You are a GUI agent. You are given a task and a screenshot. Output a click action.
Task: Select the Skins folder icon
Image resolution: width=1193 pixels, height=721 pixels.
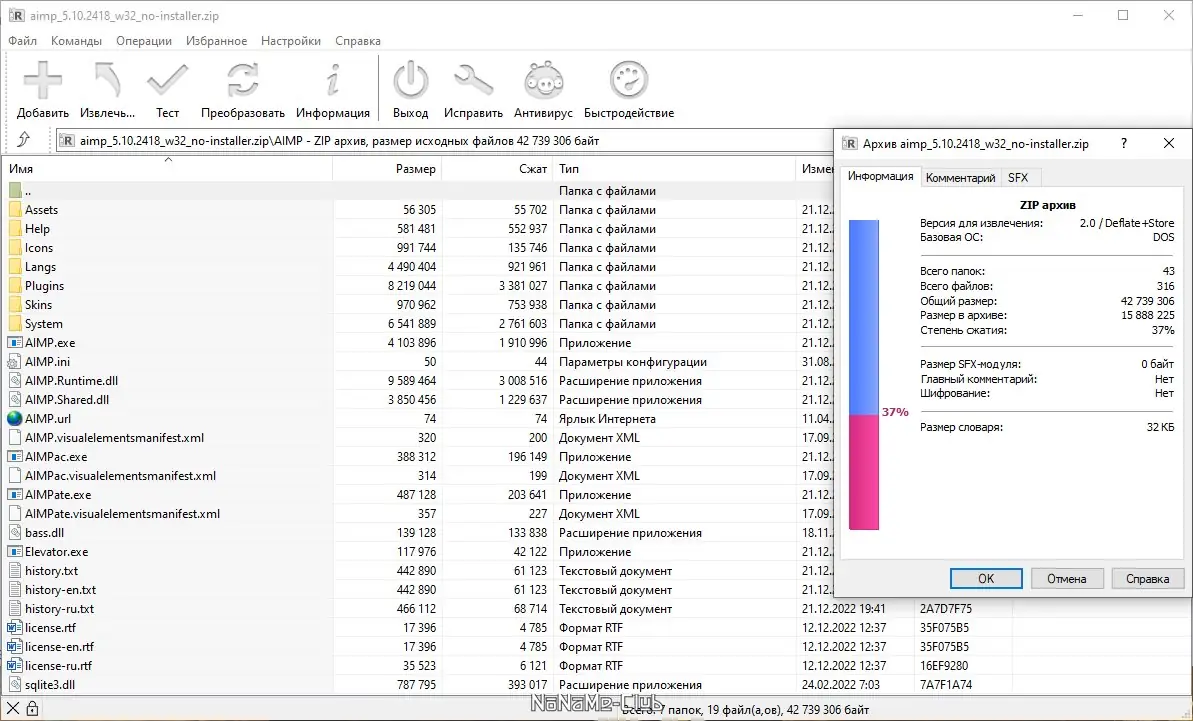tap(15, 305)
